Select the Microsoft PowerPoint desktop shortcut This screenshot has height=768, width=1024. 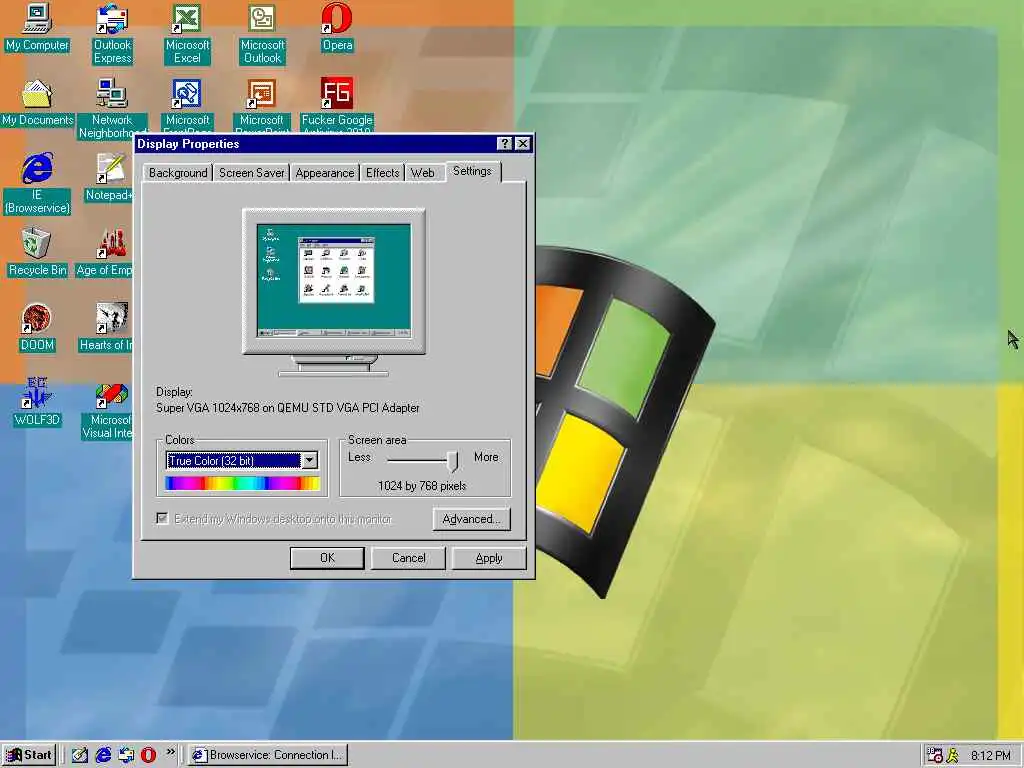coord(261,106)
